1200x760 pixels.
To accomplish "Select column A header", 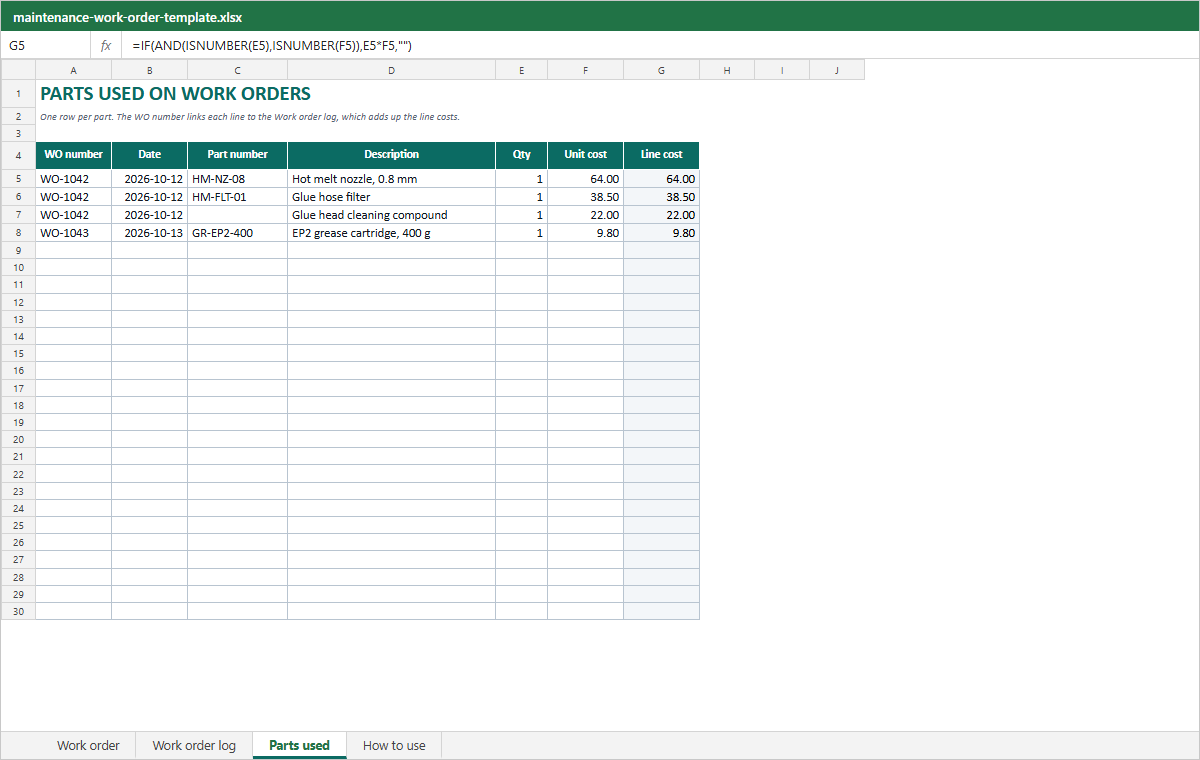I will 73,70.
